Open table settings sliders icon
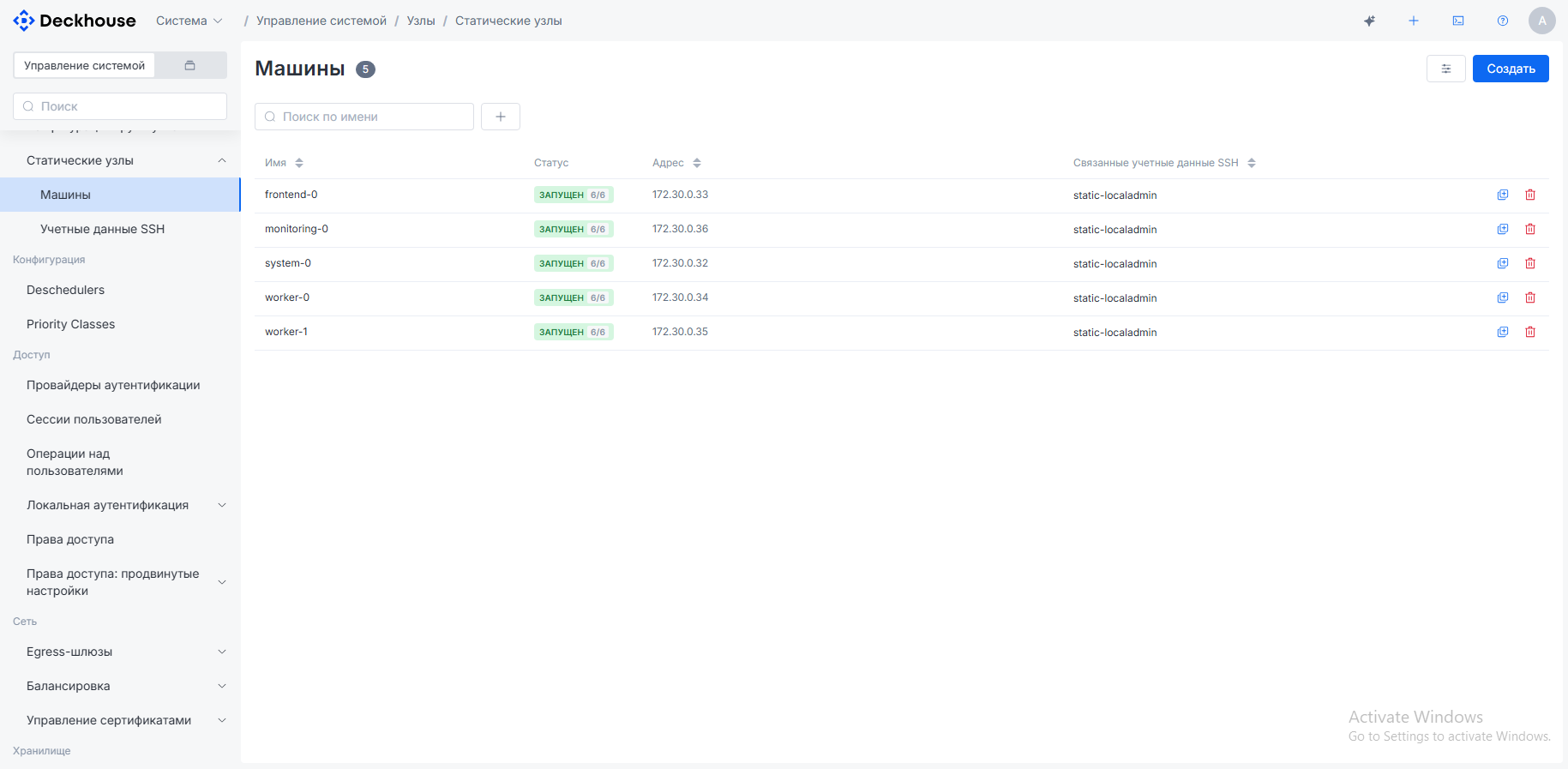1568x769 pixels. click(x=1446, y=69)
